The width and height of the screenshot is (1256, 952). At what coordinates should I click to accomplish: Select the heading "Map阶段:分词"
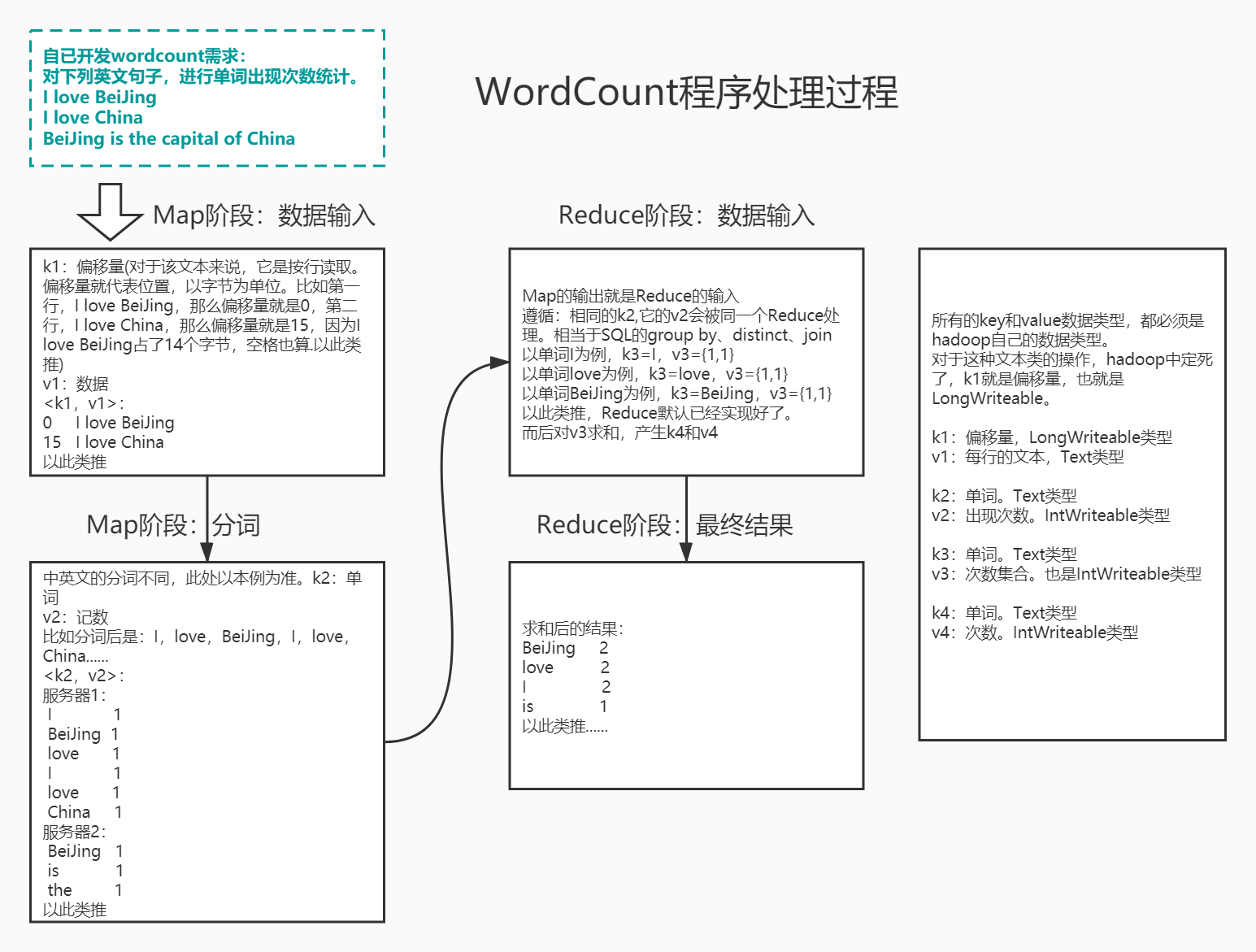click(x=173, y=525)
